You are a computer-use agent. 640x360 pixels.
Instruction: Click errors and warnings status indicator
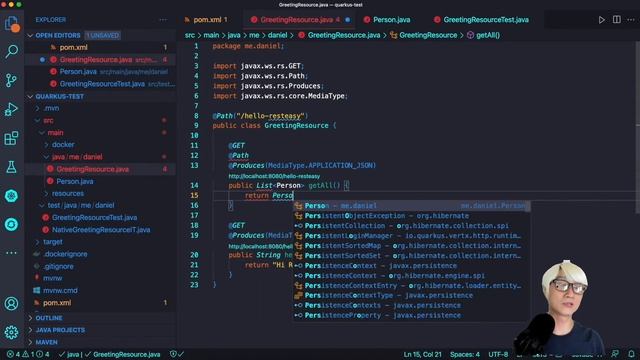(28, 354)
